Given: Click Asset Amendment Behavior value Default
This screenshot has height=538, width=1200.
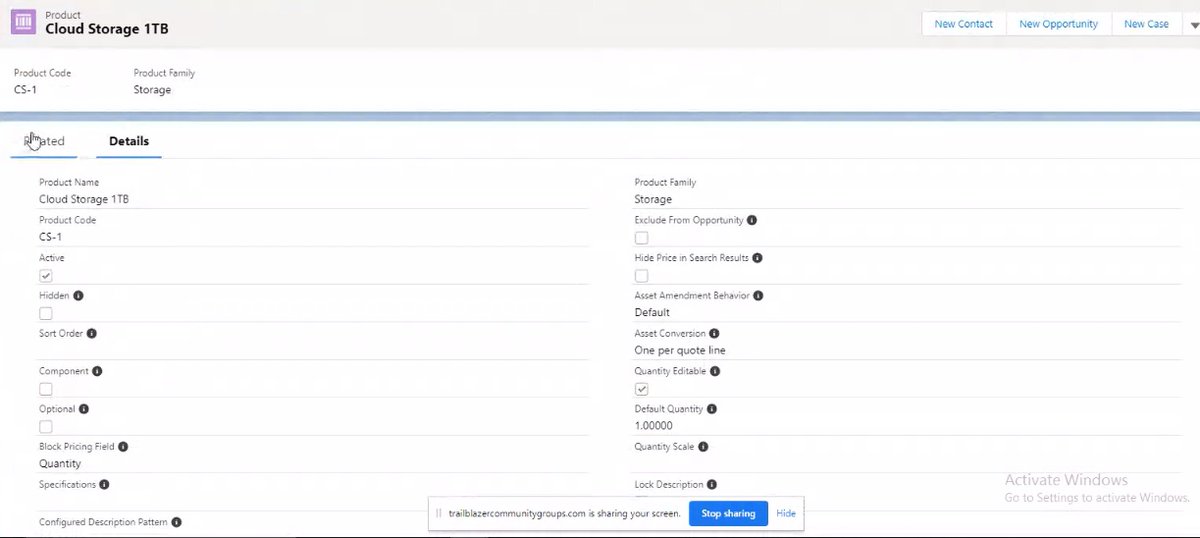Looking at the screenshot, I should pos(652,313).
